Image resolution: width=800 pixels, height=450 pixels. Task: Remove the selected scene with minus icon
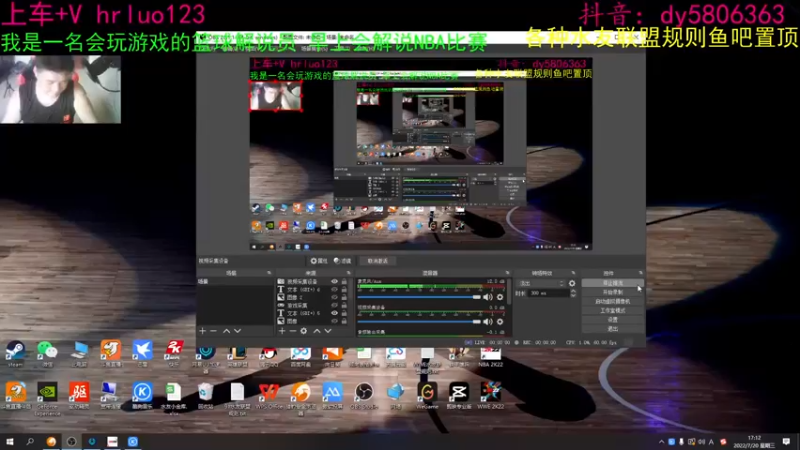click(x=213, y=331)
